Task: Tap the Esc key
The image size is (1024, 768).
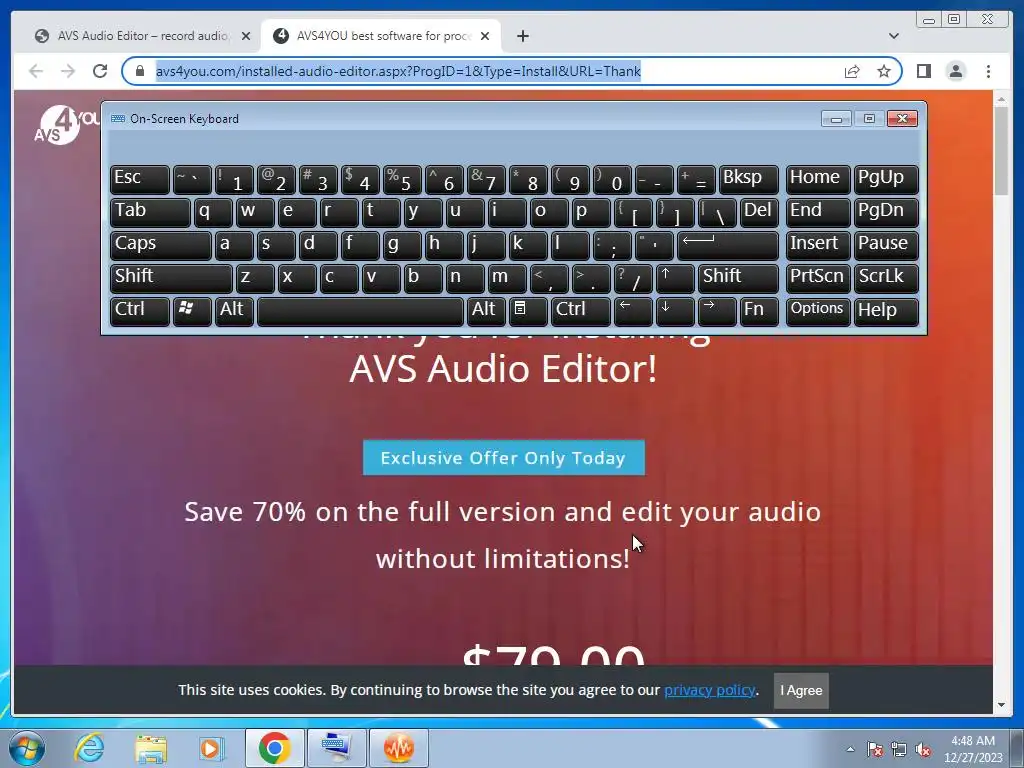Action: pos(140,180)
